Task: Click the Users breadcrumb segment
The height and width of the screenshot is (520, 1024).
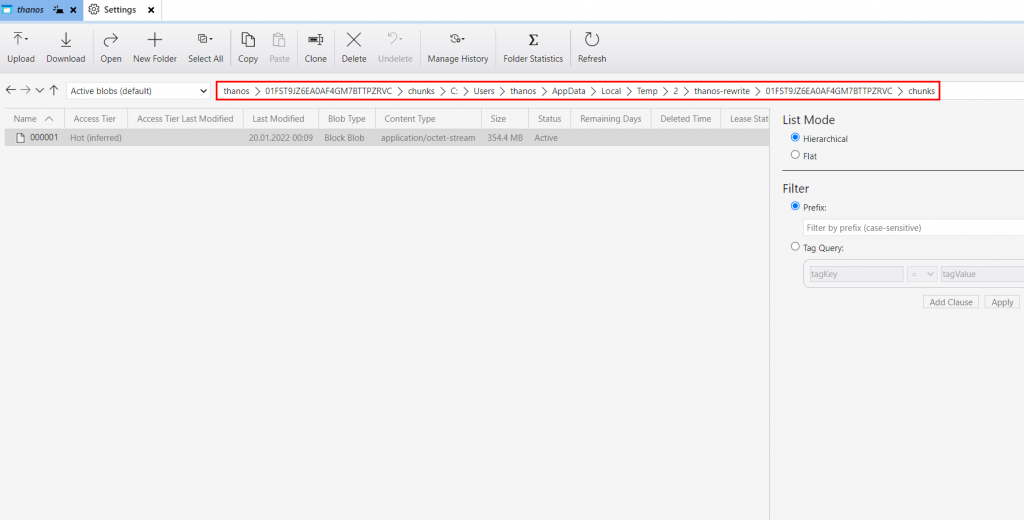Action: pos(484,91)
